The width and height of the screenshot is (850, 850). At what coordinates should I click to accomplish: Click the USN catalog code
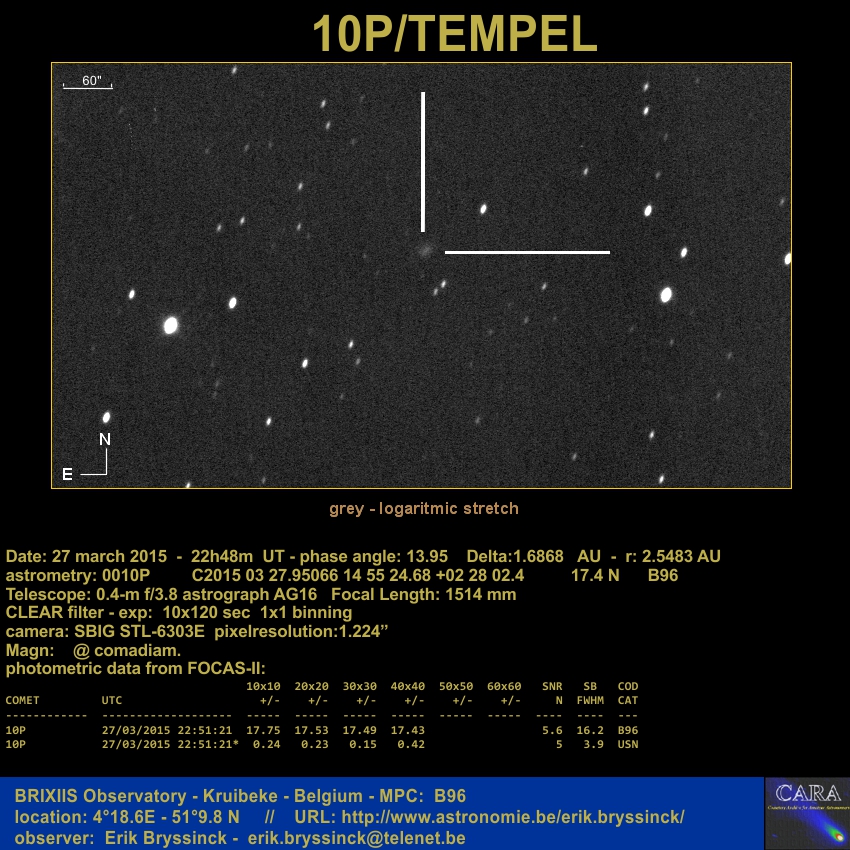[x=628, y=744]
